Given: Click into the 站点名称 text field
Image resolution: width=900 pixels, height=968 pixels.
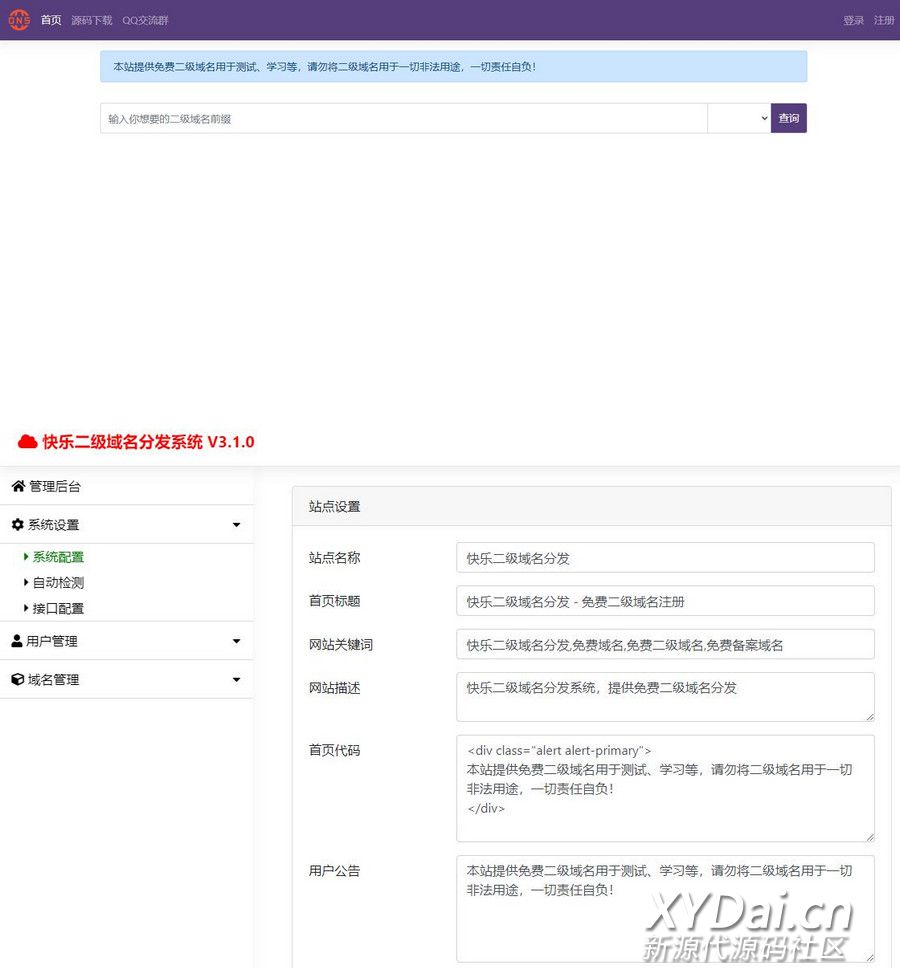Looking at the screenshot, I should click(665, 558).
